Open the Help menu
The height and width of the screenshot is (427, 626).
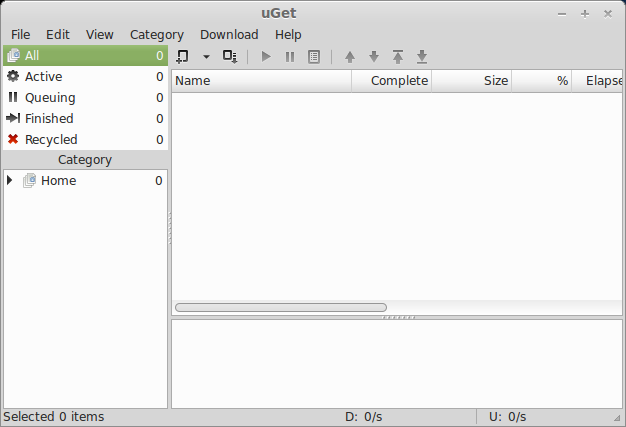click(x=288, y=35)
